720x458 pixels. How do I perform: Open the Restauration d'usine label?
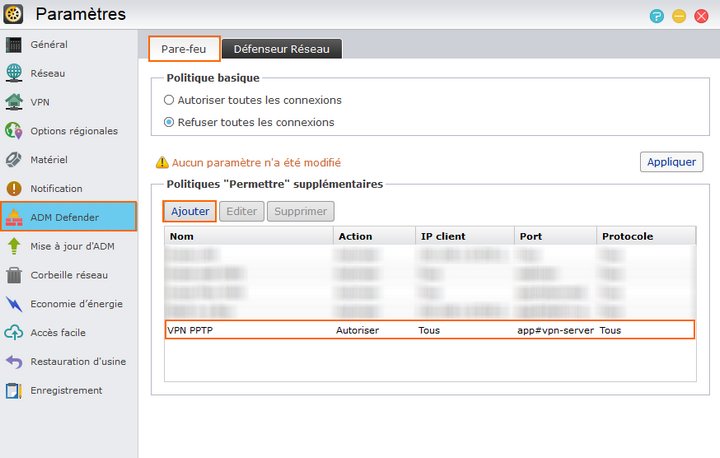point(78,362)
